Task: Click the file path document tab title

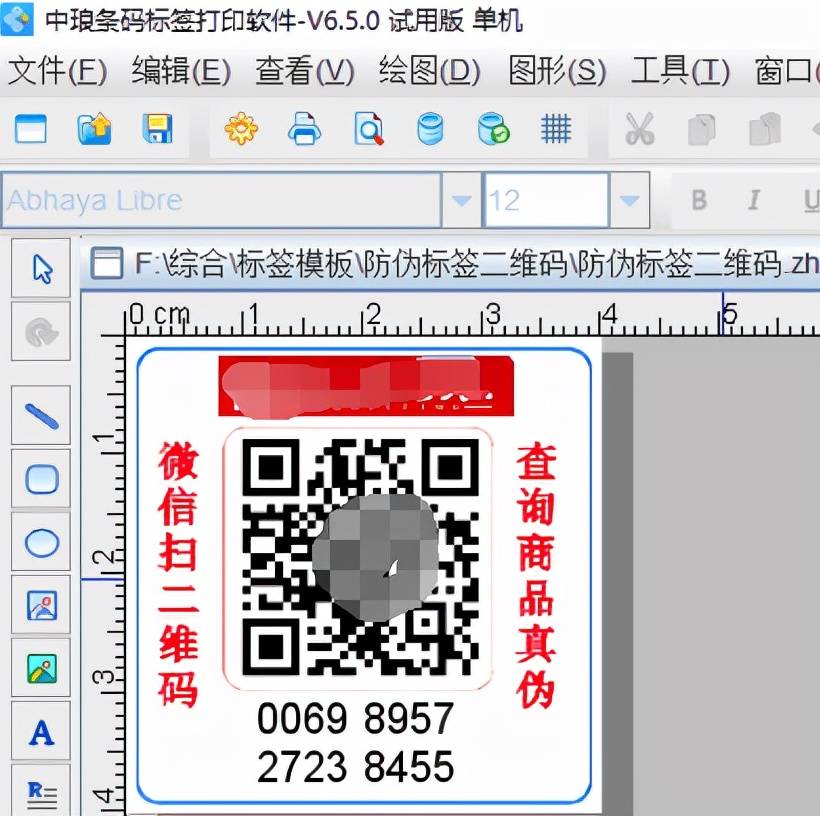Action: point(477,263)
